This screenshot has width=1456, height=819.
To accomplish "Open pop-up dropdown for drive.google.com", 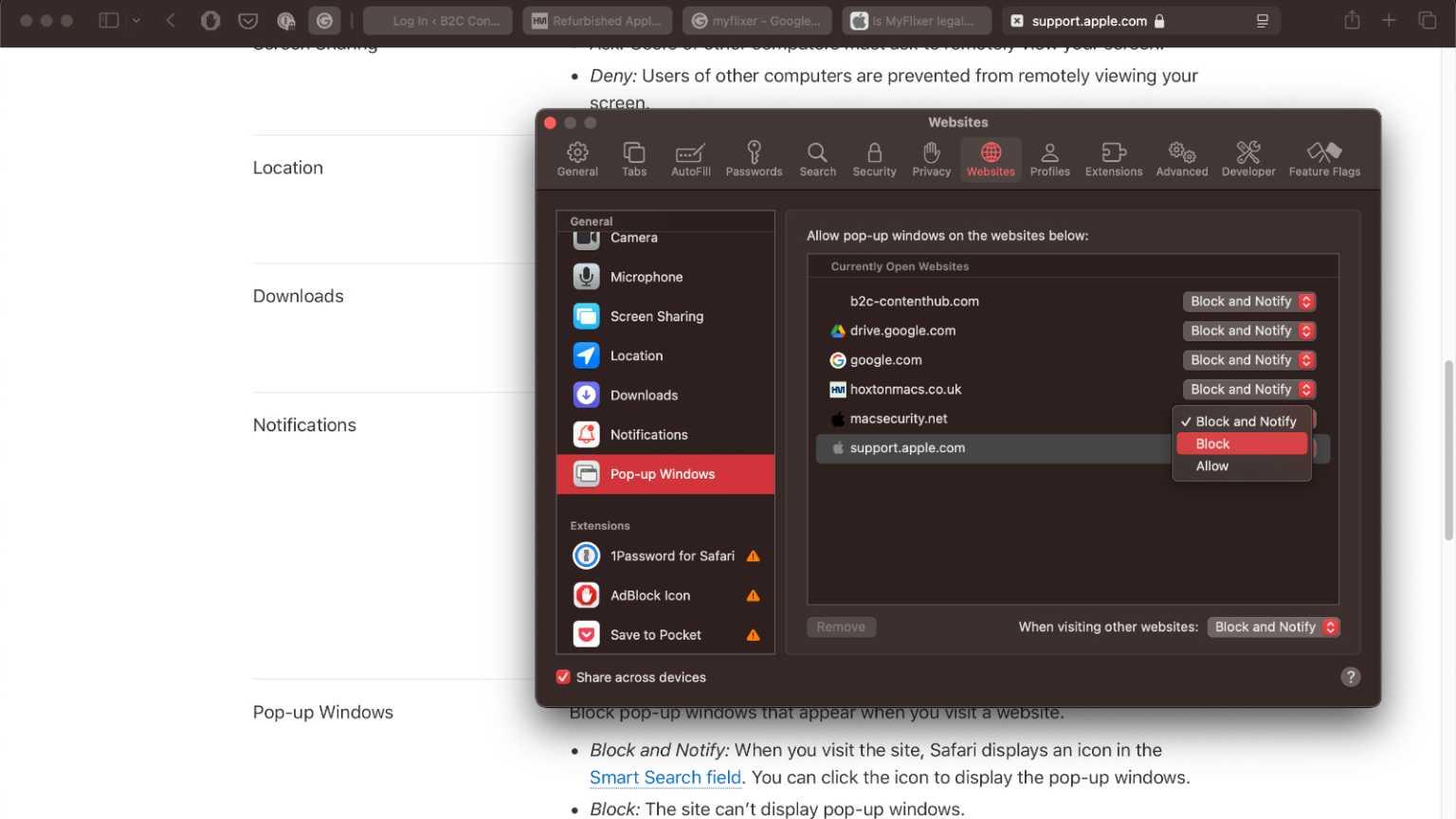I will 1248,331.
